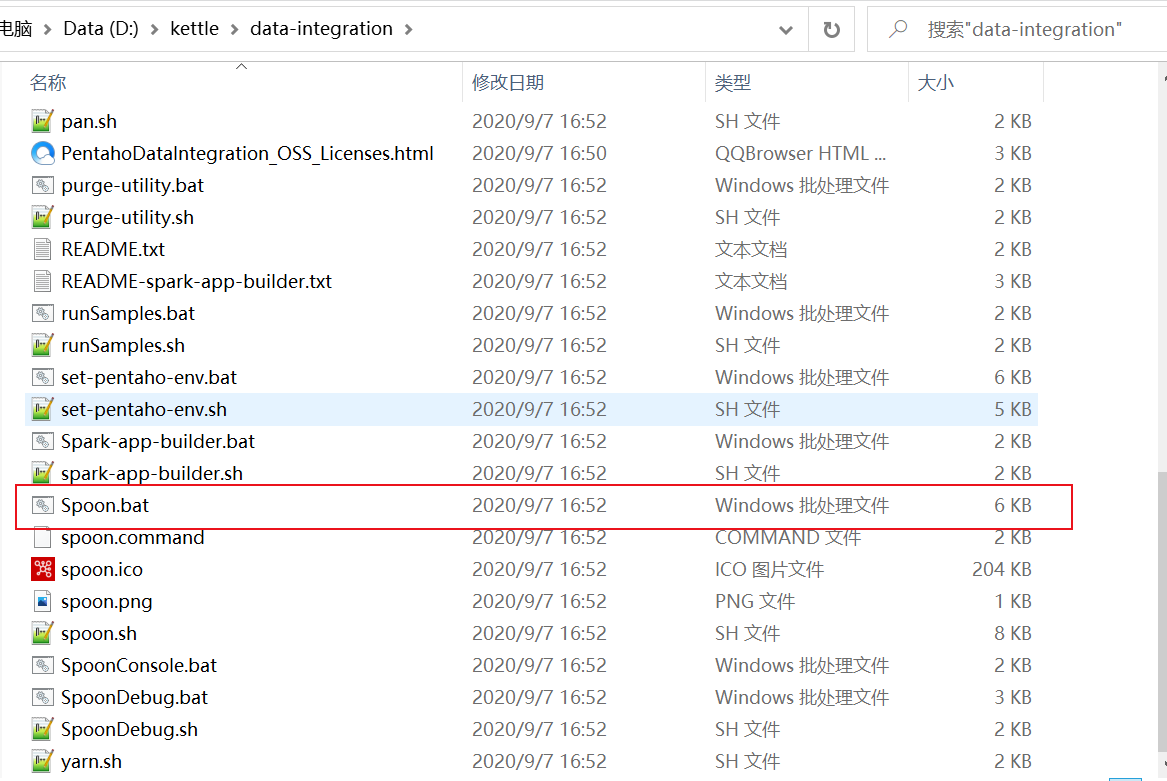1167x781 pixels.
Task: Click the SpoonDebug.sh file icon
Action: point(42,729)
